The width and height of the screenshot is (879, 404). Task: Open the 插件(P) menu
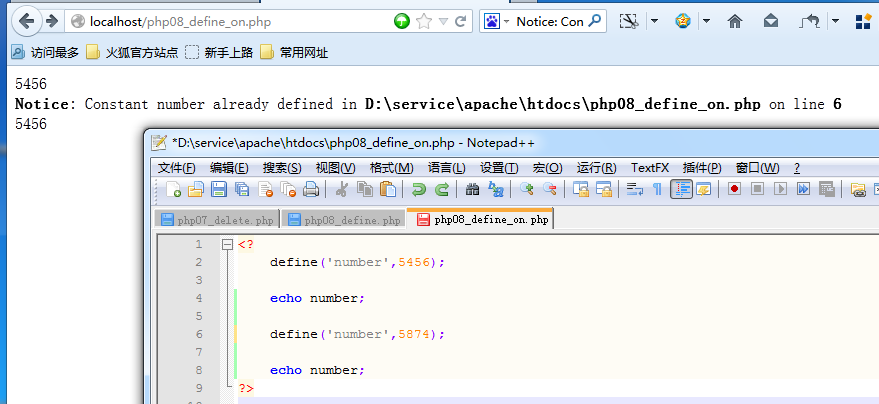[x=702, y=168]
